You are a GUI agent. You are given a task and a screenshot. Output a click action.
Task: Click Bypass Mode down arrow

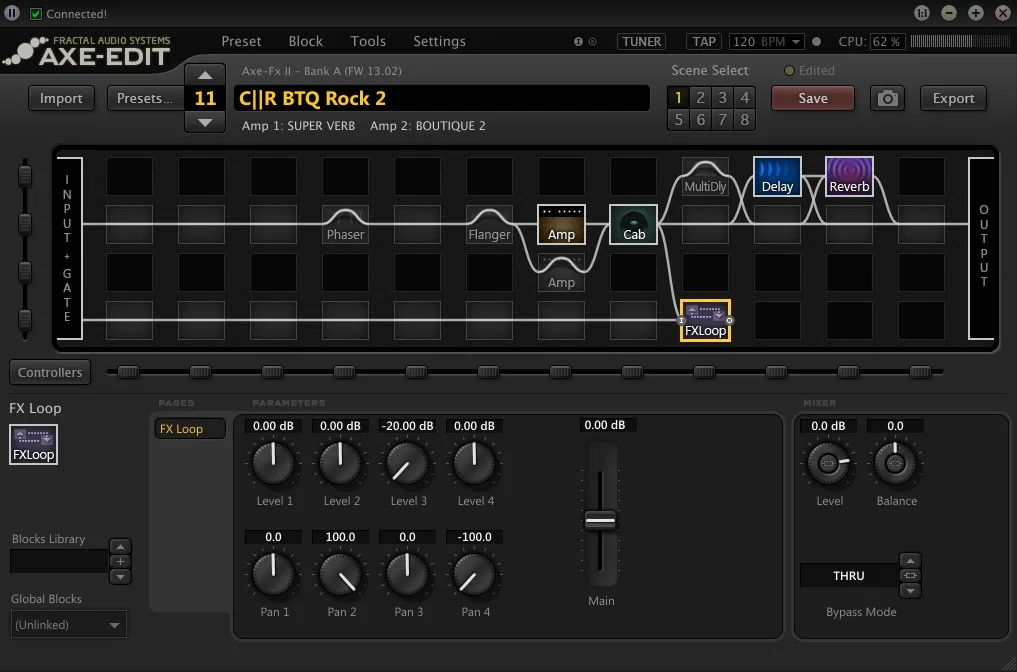[910, 590]
